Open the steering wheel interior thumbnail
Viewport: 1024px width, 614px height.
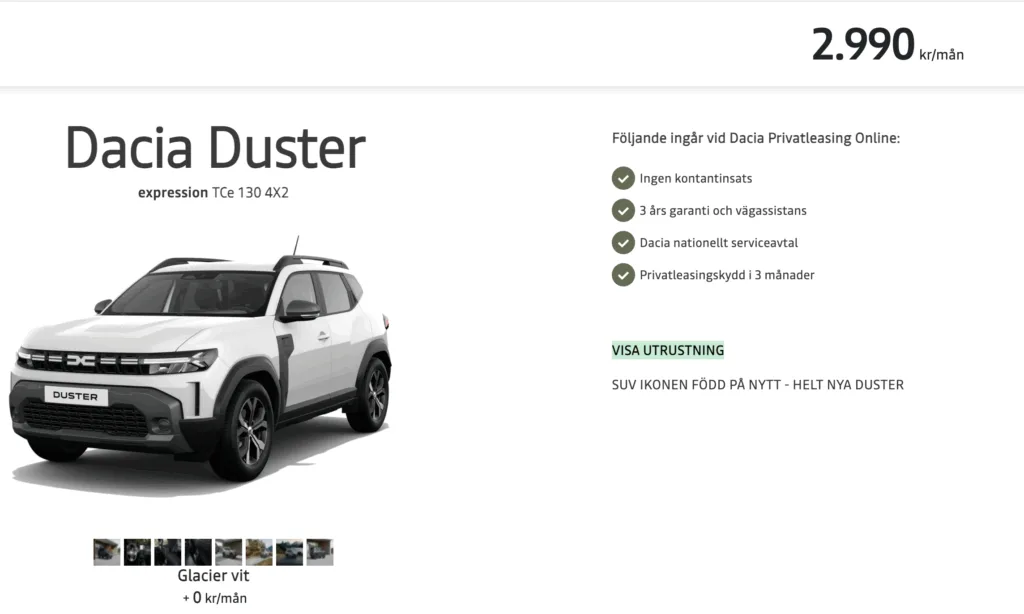pyautogui.click(x=137, y=552)
